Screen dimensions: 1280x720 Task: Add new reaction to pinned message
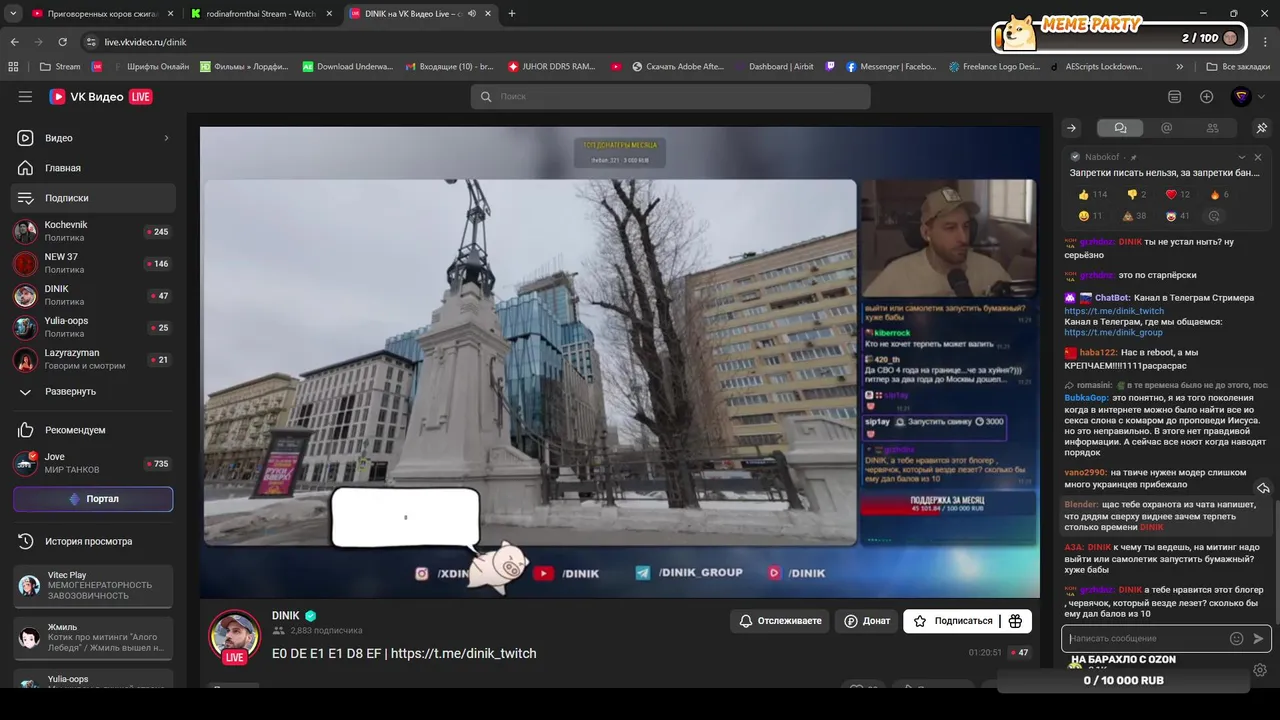tap(1215, 216)
